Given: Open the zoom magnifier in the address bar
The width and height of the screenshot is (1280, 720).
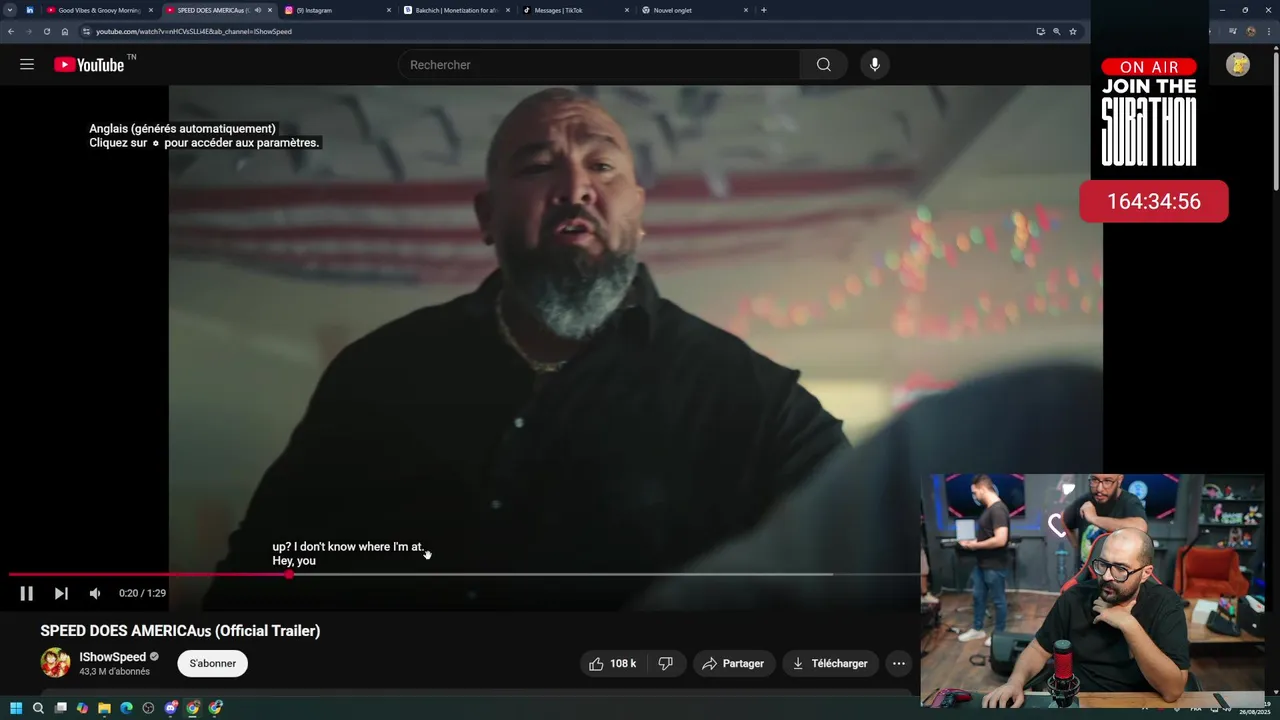Looking at the screenshot, I should pos(1056,31).
